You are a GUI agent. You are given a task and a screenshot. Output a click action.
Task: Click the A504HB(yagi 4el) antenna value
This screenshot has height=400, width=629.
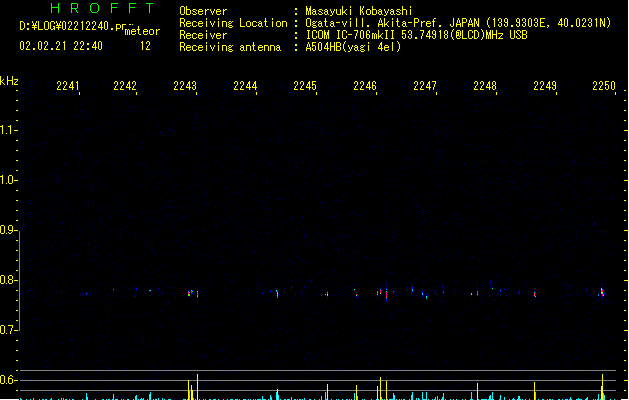[353, 47]
